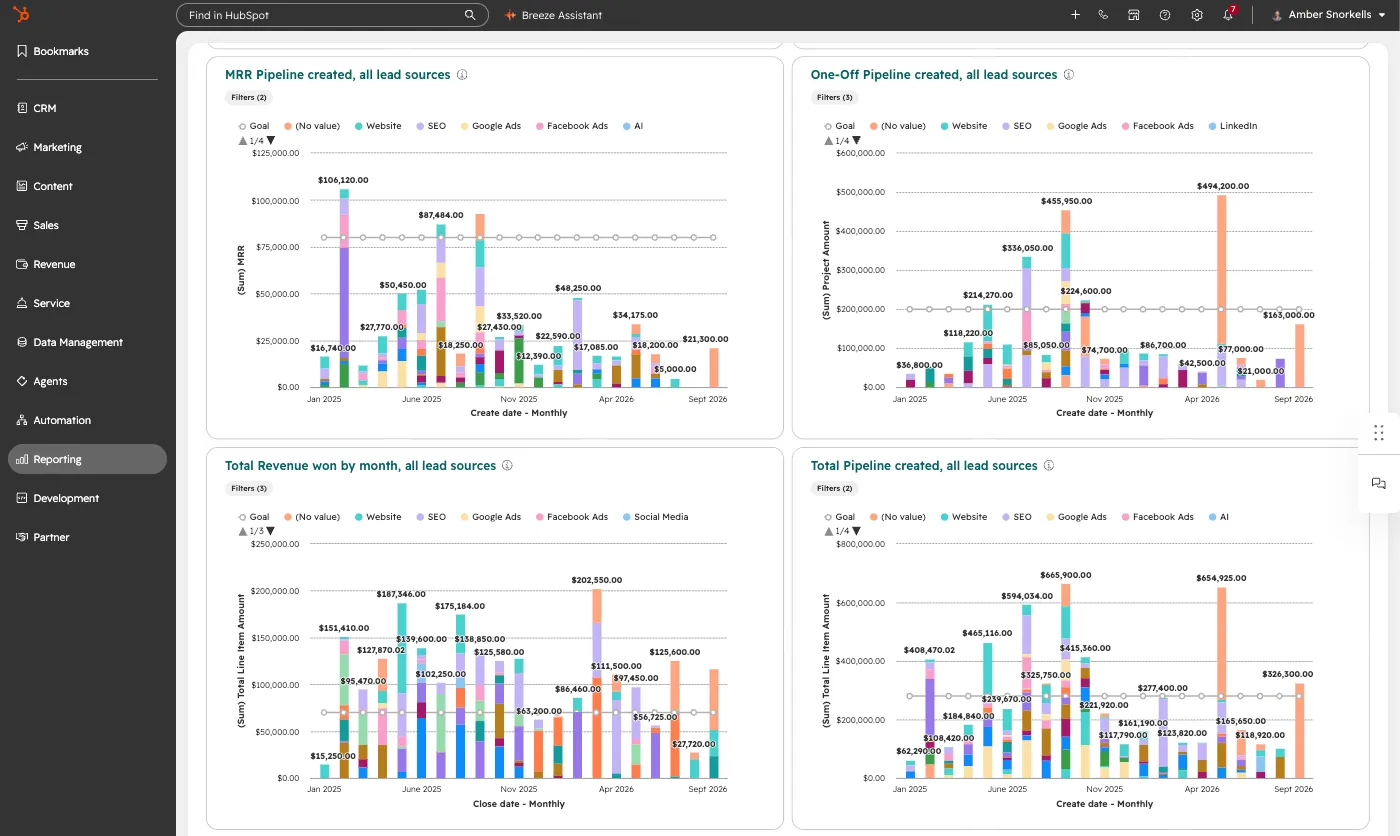Open the chat bubbles icon on the side tab
The image size is (1400, 836).
[1378, 483]
